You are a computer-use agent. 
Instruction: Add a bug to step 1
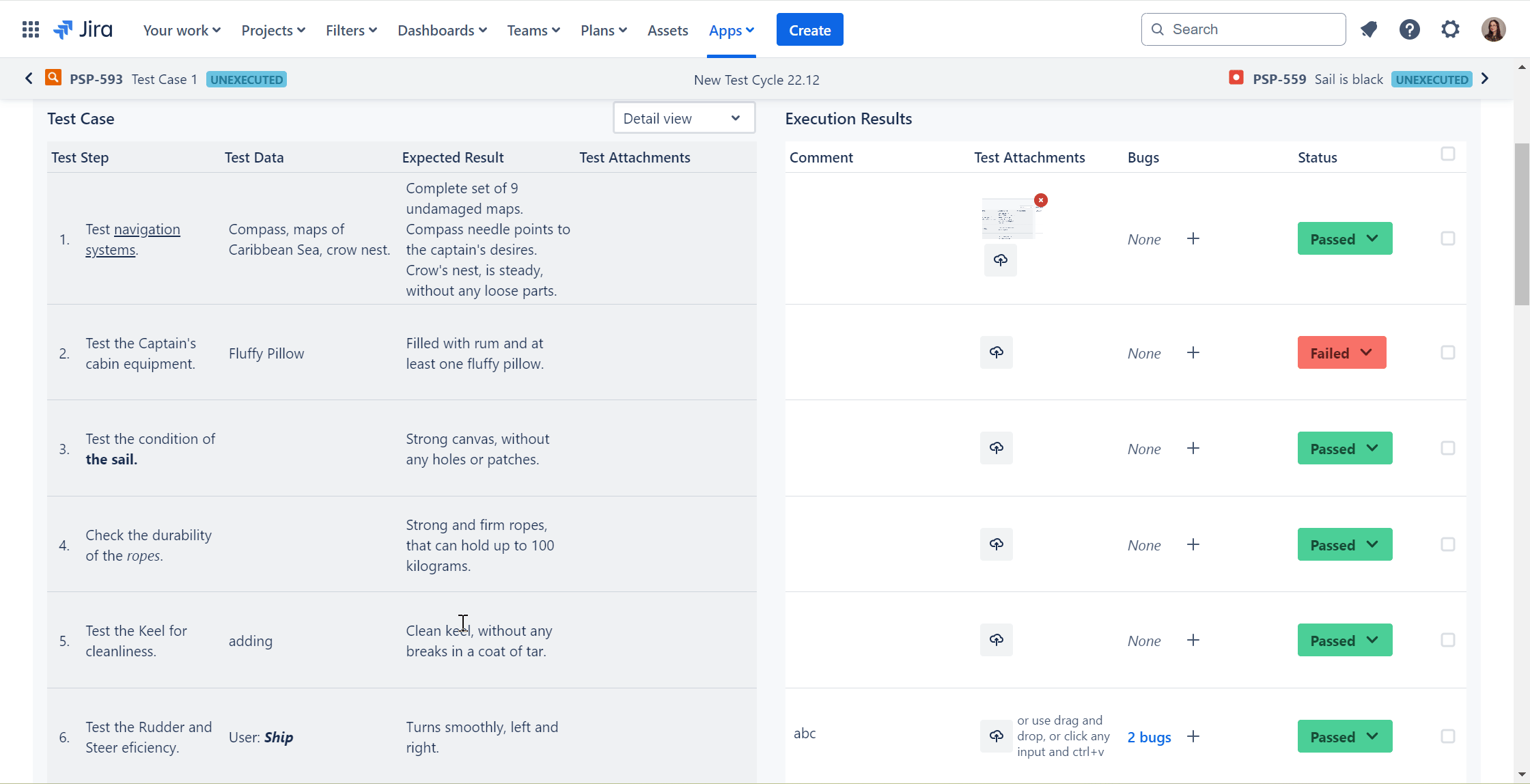1193,238
